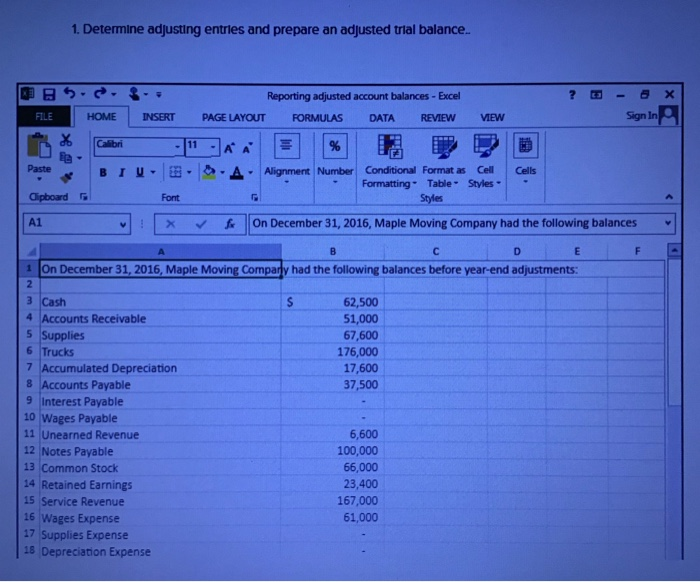
Task: Click the Font Color A icon
Action: click(237, 172)
